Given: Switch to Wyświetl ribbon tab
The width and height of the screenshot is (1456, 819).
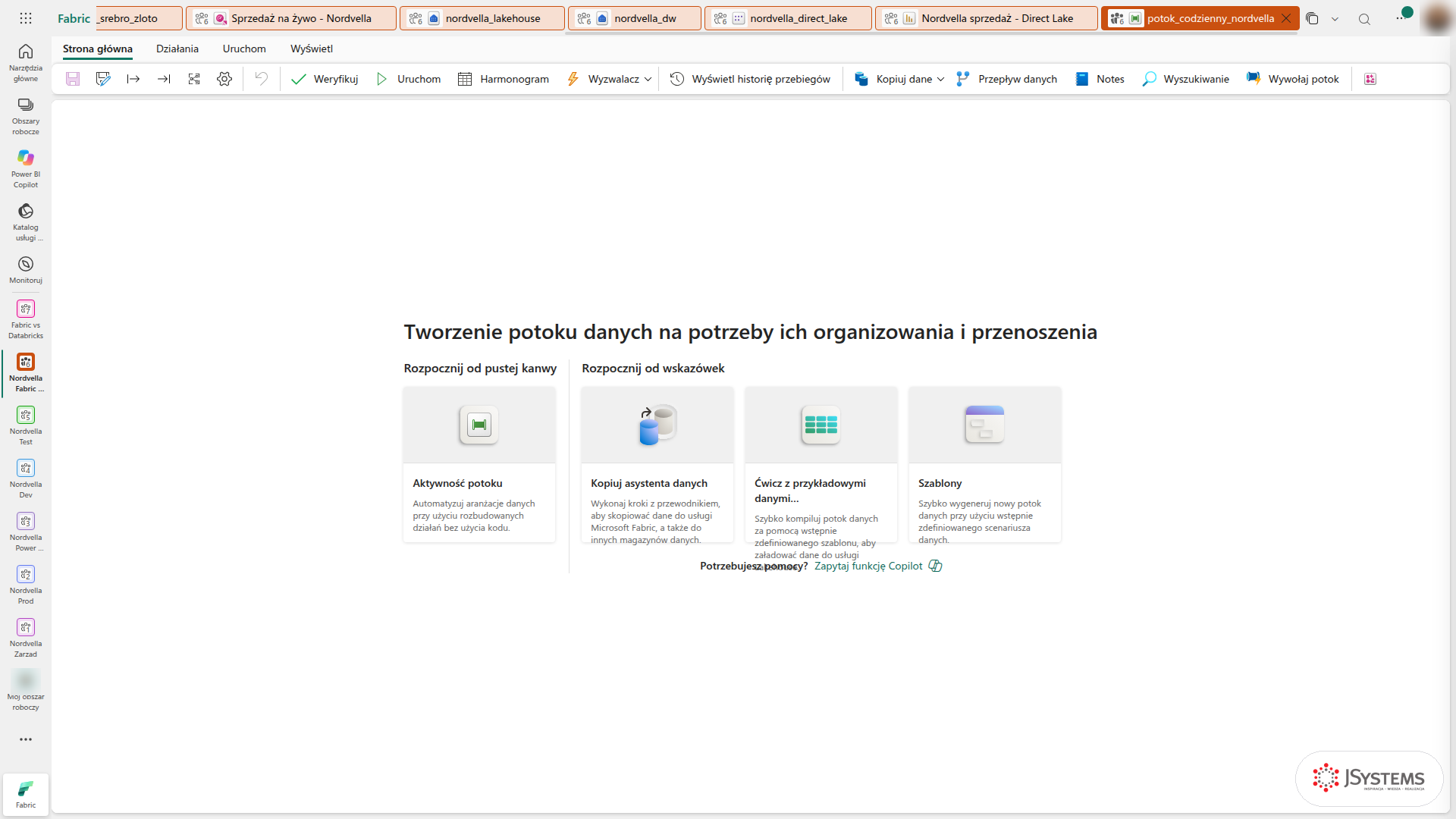Looking at the screenshot, I should 312,49.
